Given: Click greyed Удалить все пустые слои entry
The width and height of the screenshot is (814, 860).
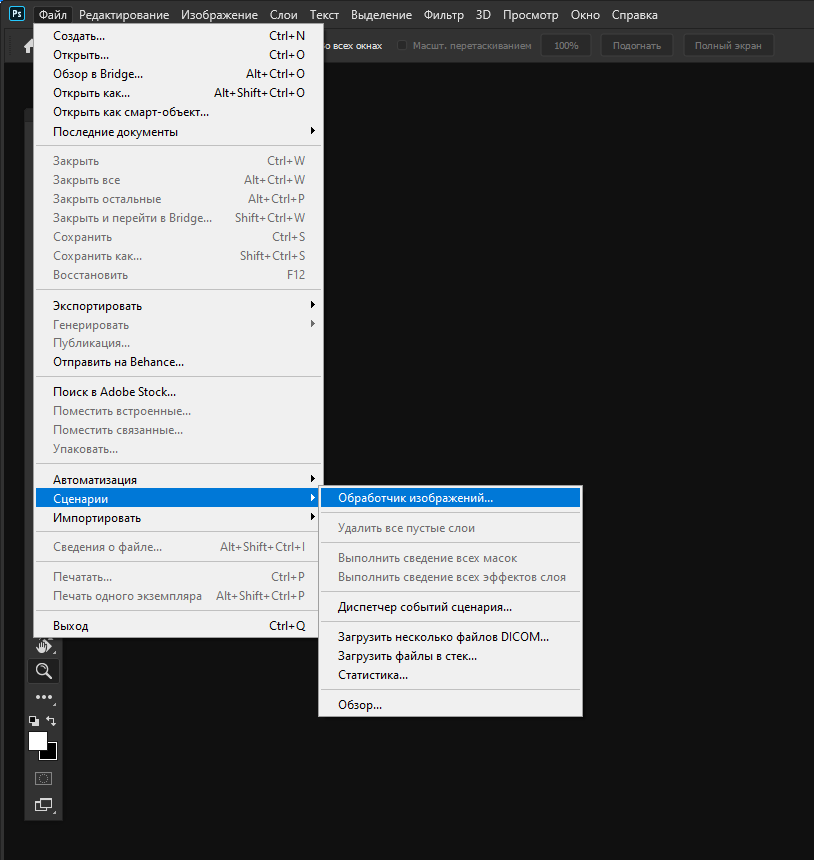Looking at the screenshot, I should [x=450, y=528].
